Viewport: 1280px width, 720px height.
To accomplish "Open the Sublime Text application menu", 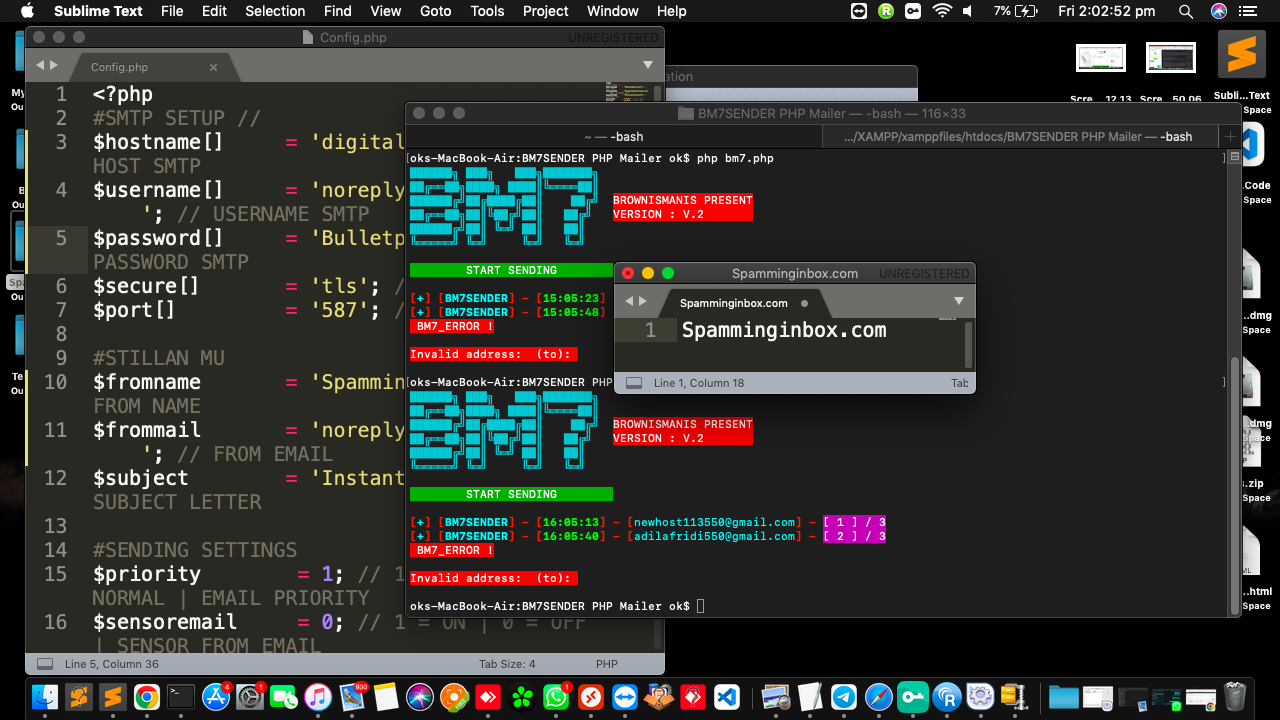I will click(x=98, y=11).
